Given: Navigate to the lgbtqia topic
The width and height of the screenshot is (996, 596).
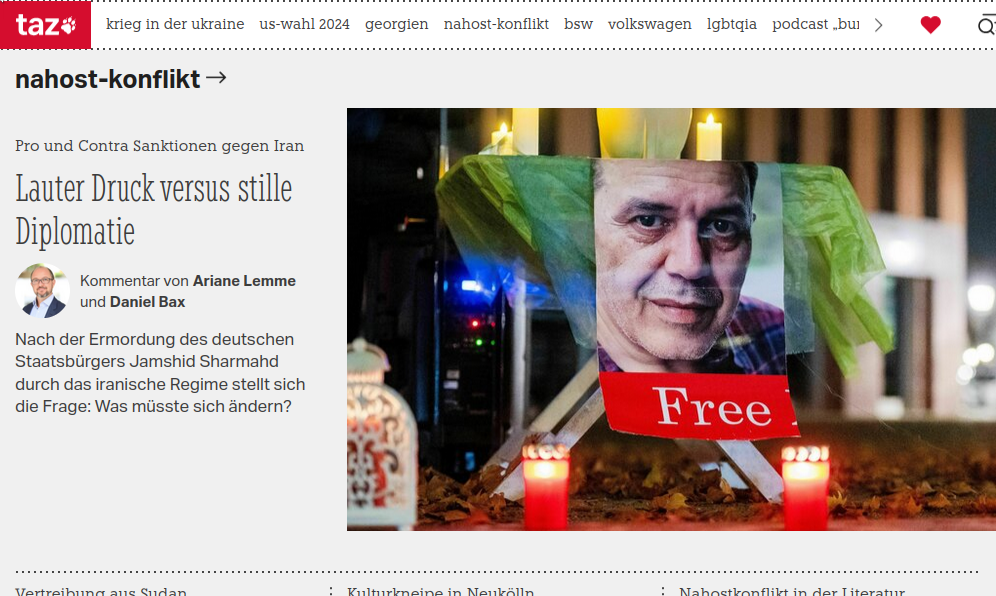Looking at the screenshot, I should pos(732,24).
